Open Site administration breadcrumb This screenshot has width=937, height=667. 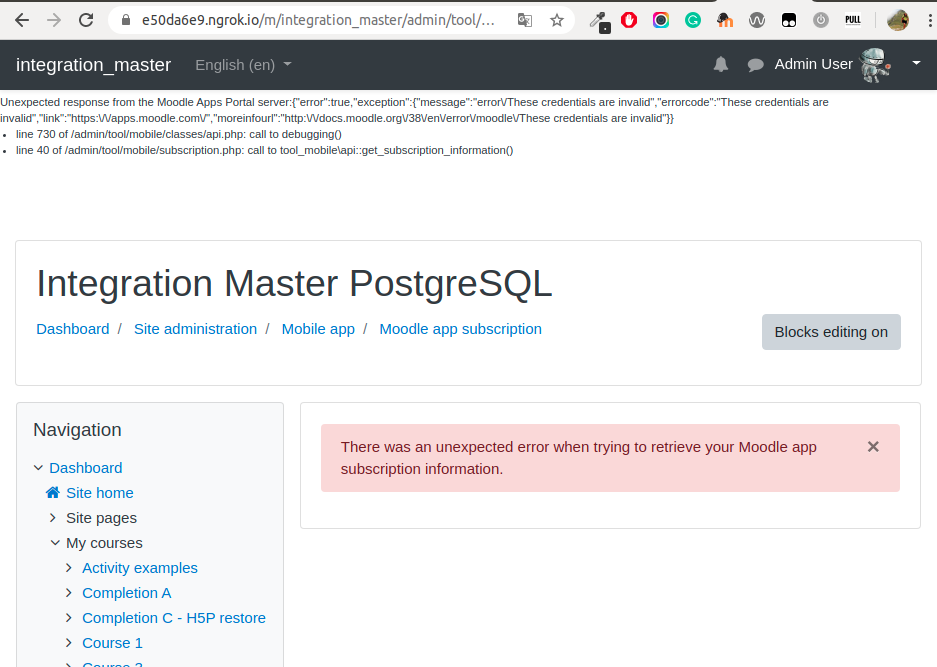[195, 329]
